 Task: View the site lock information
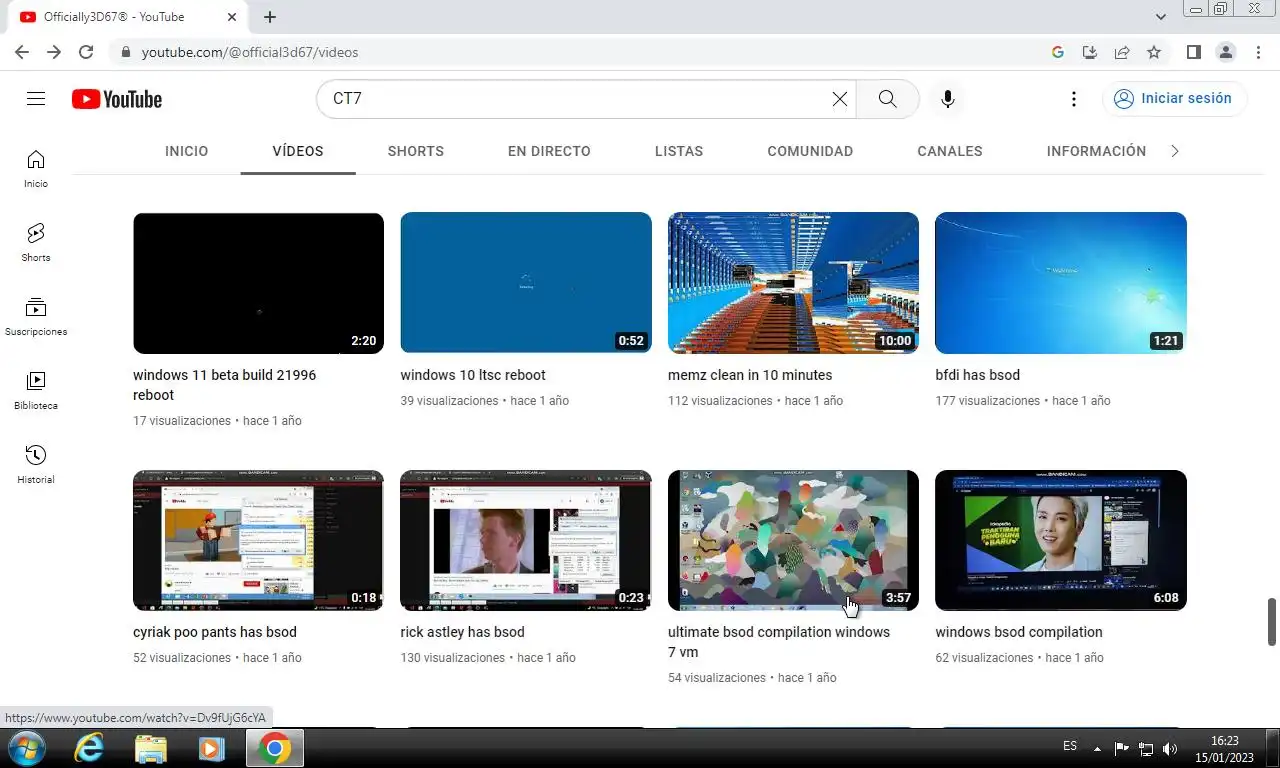pos(125,52)
